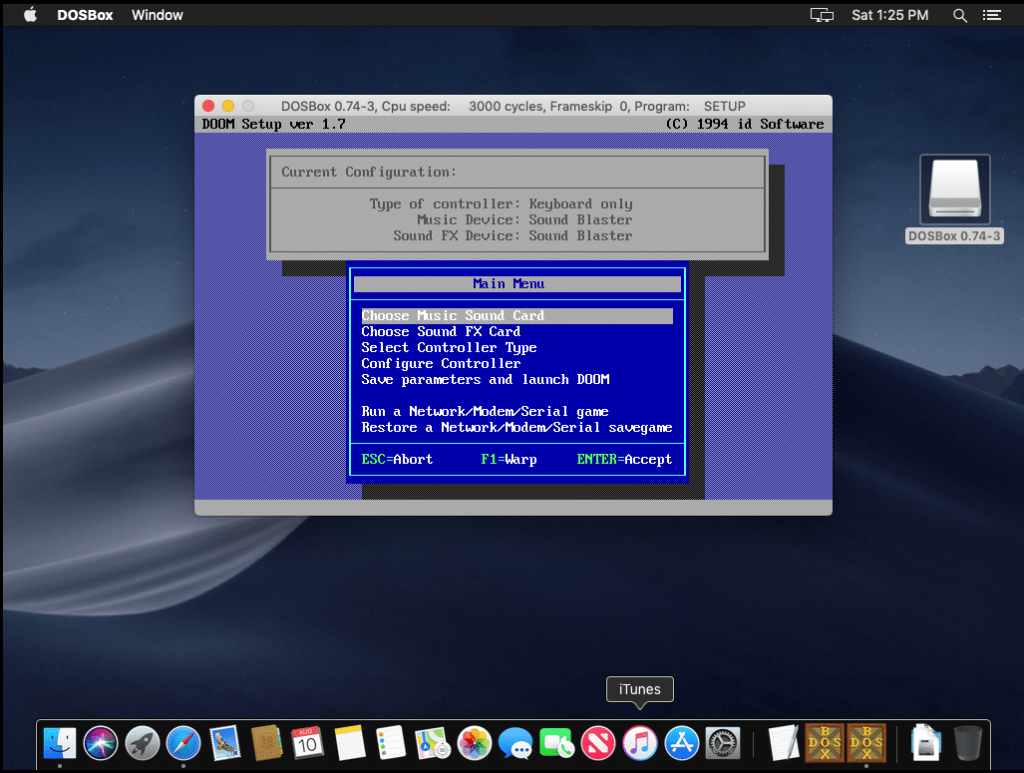The height and width of the screenshot is (773, 1024).
Task: Open the Window menu in the menu bar
Action: click(156, 14)
